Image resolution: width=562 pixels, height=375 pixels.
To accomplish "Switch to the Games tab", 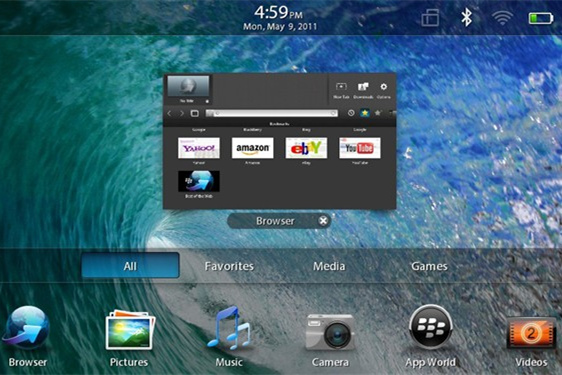I will tap(429, 266).
